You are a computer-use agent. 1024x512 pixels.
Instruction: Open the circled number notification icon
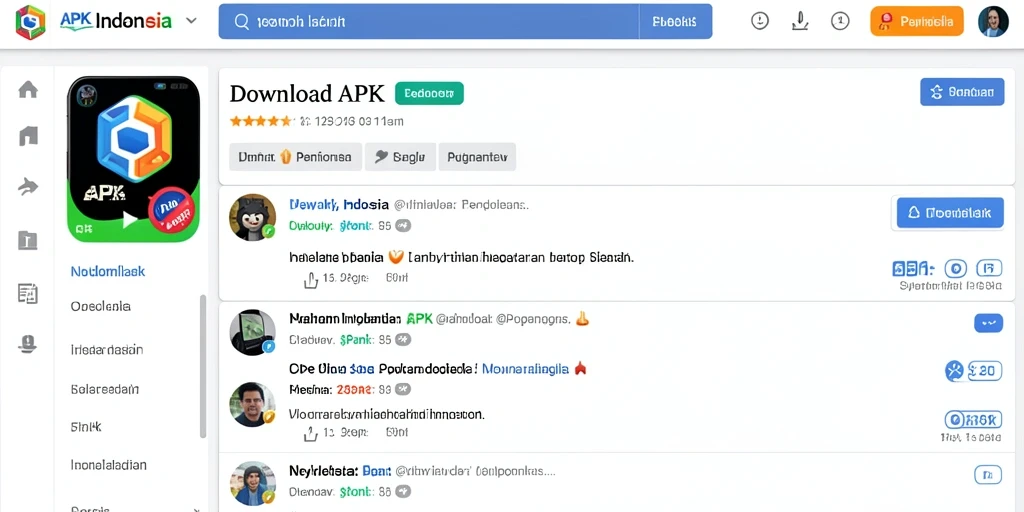(840, 22)
